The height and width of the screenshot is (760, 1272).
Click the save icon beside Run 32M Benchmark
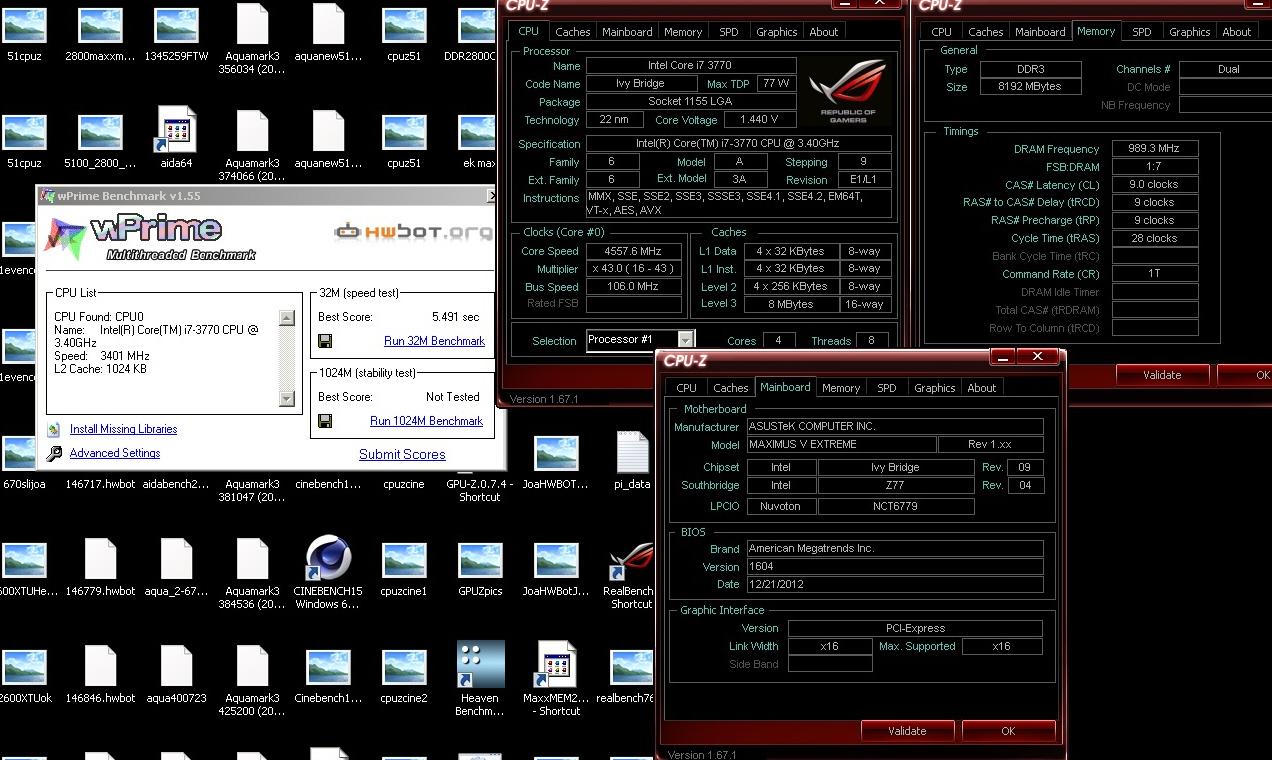[x=325, y=341]
